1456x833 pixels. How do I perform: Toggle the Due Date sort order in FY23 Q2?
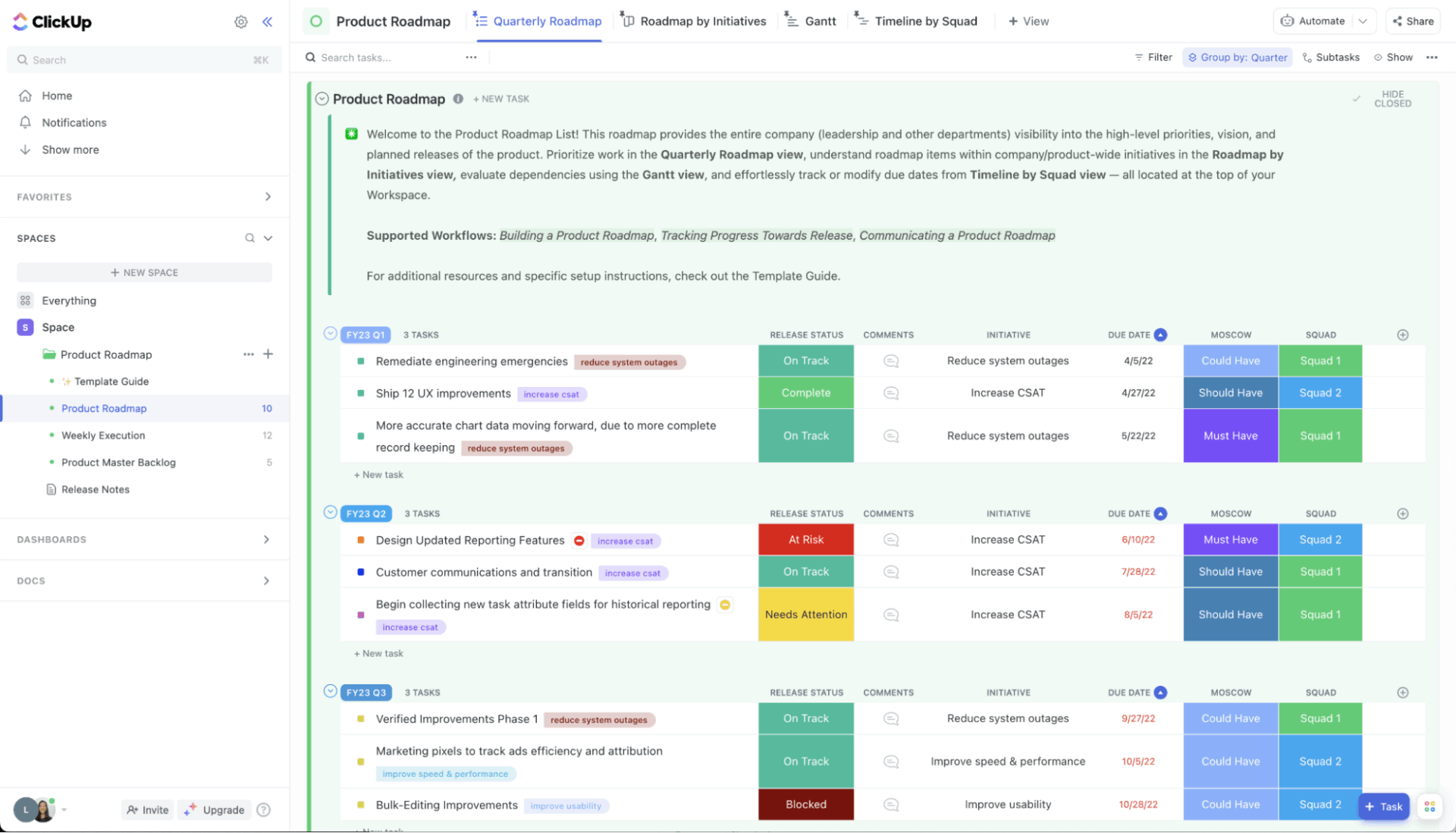[1160, 514]
